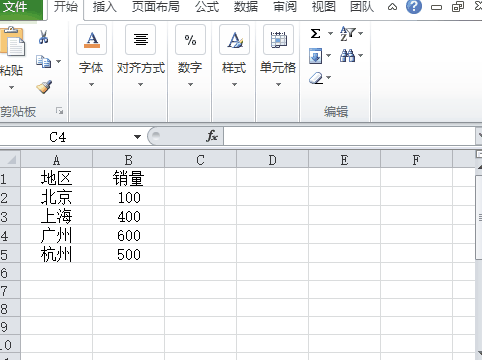Select the Format Painter brush
Image resolution: width=482 pixels, height=360 pixels.
coord(44,87)
